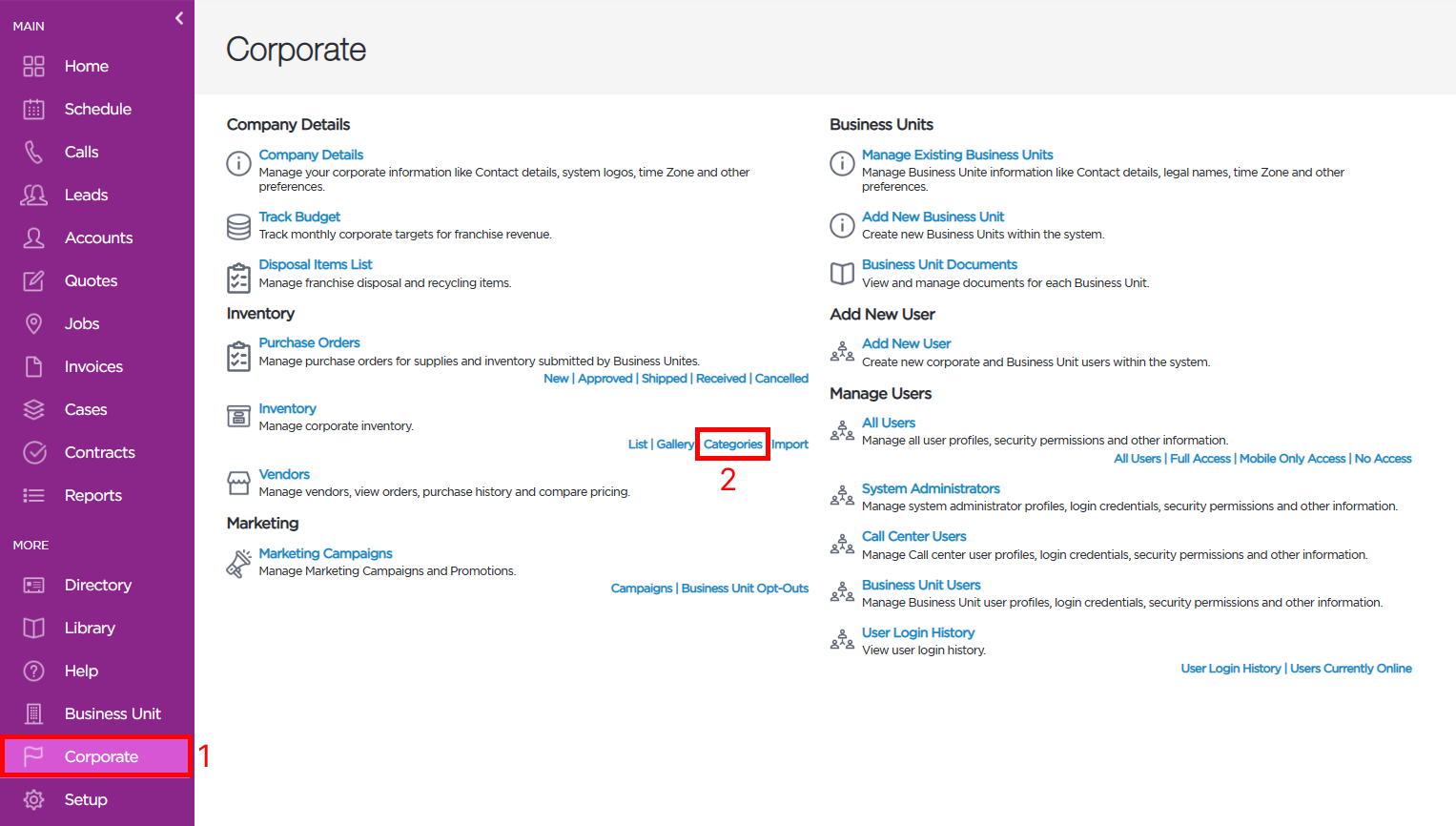
Task: Click the Help question mark icon
Action: pos(33,671)
